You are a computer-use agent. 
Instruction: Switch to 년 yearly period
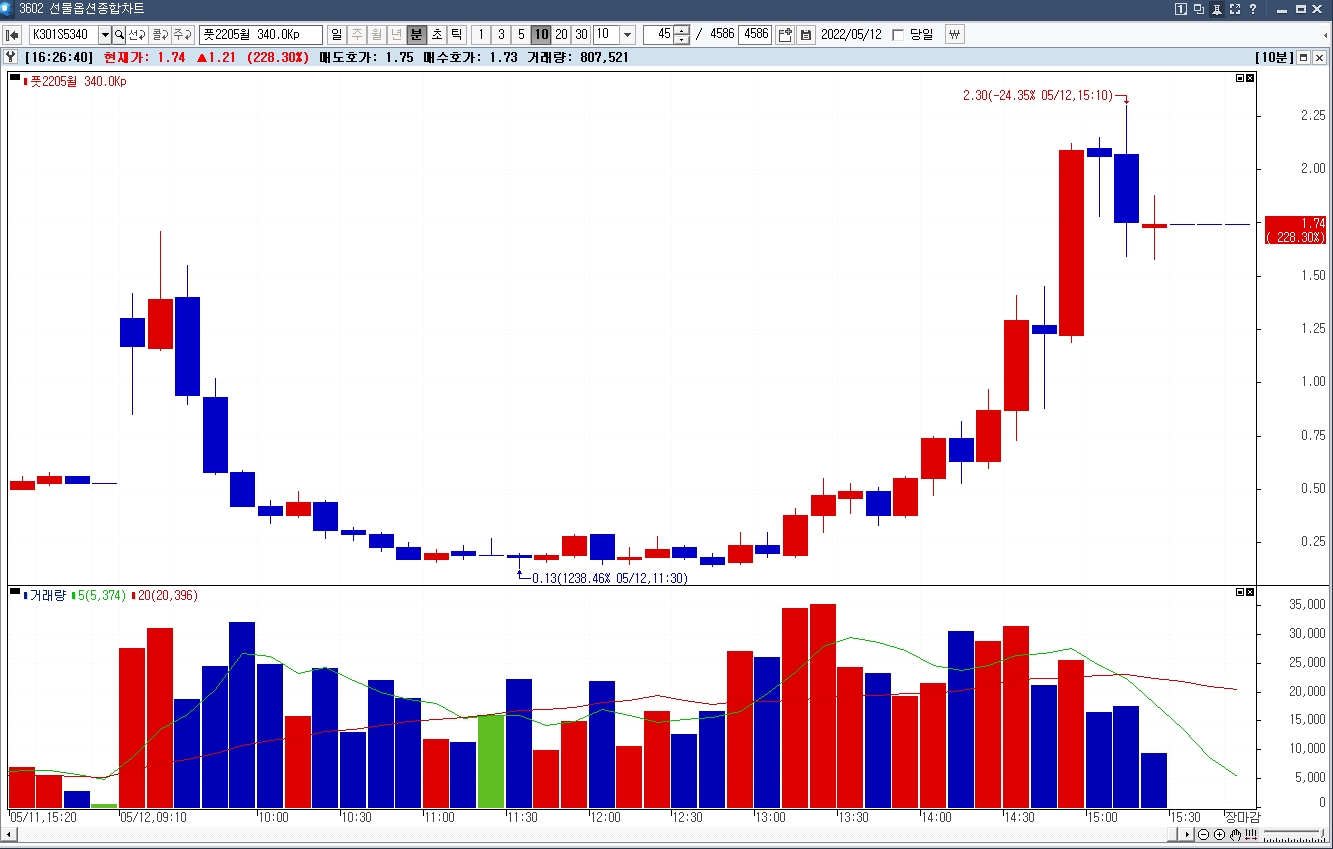click(x=396, y=35)
